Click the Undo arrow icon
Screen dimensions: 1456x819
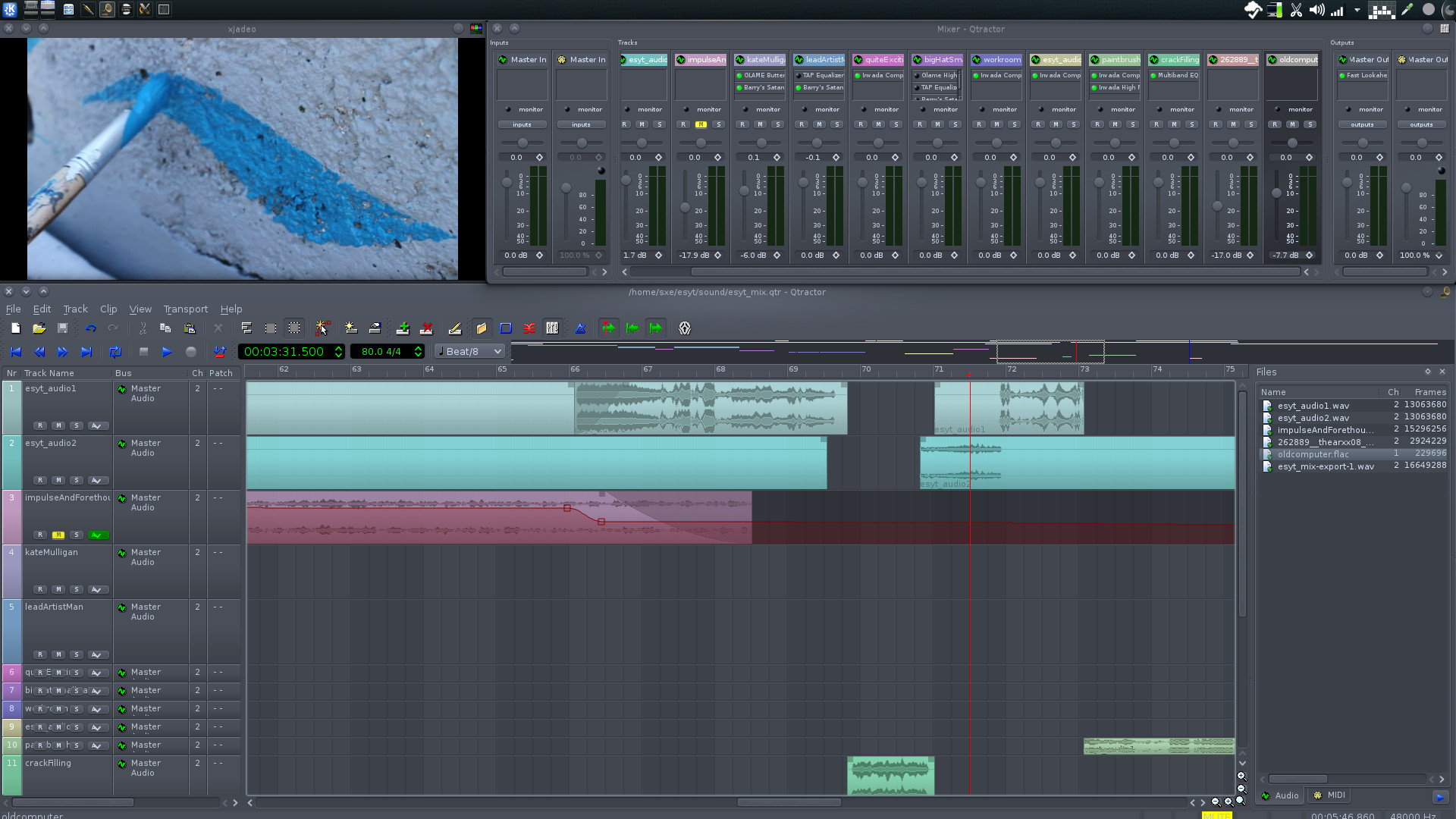[x=91, y=328]
